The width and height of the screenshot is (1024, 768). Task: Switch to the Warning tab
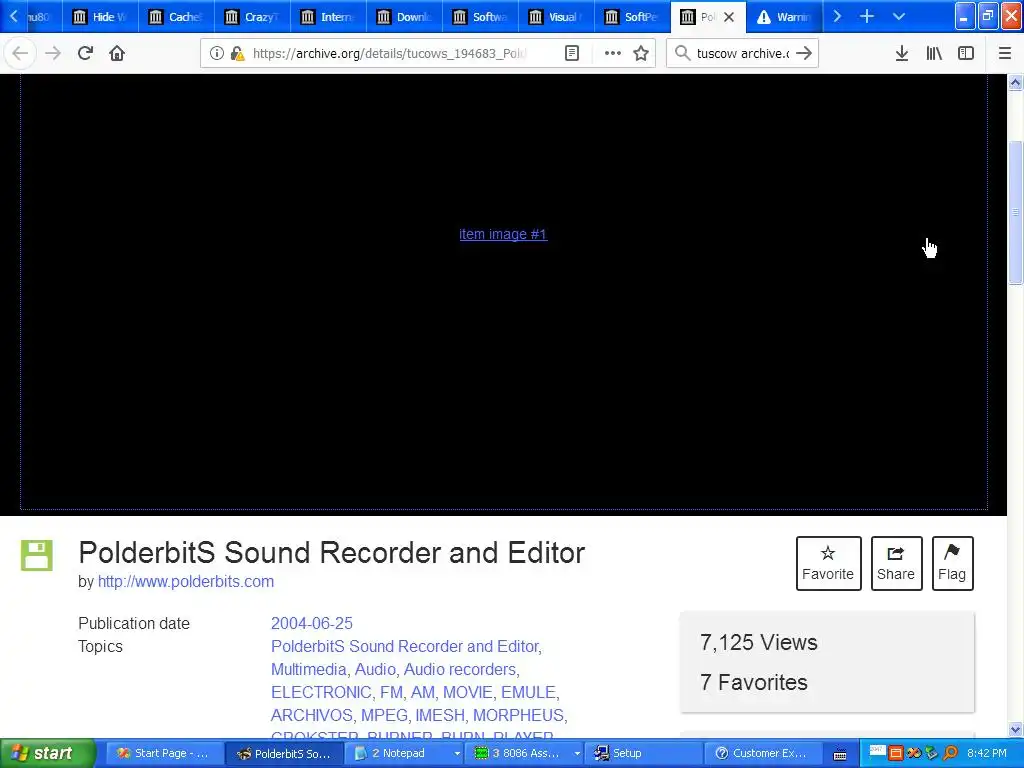point(784,16)
